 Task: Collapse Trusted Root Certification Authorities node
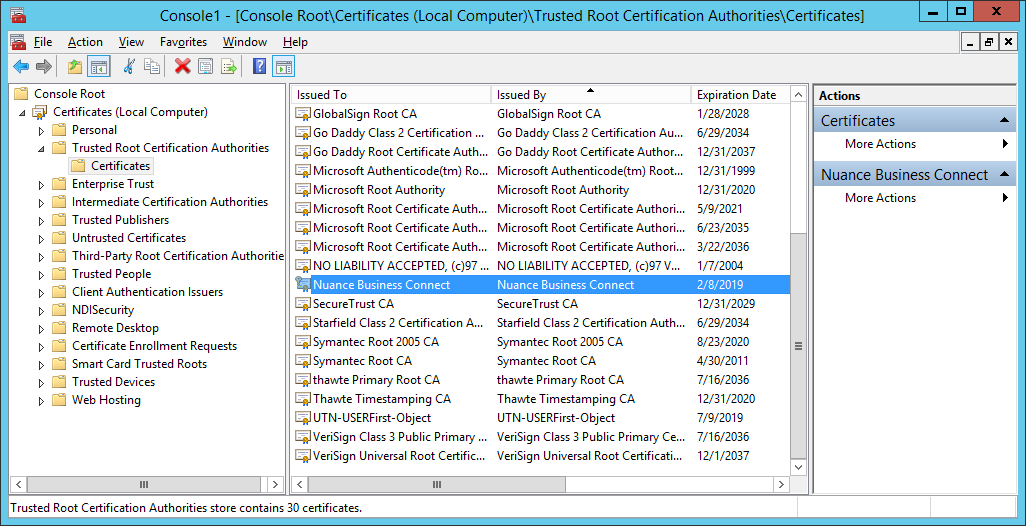pyautogui.click(x=41, y=148)
